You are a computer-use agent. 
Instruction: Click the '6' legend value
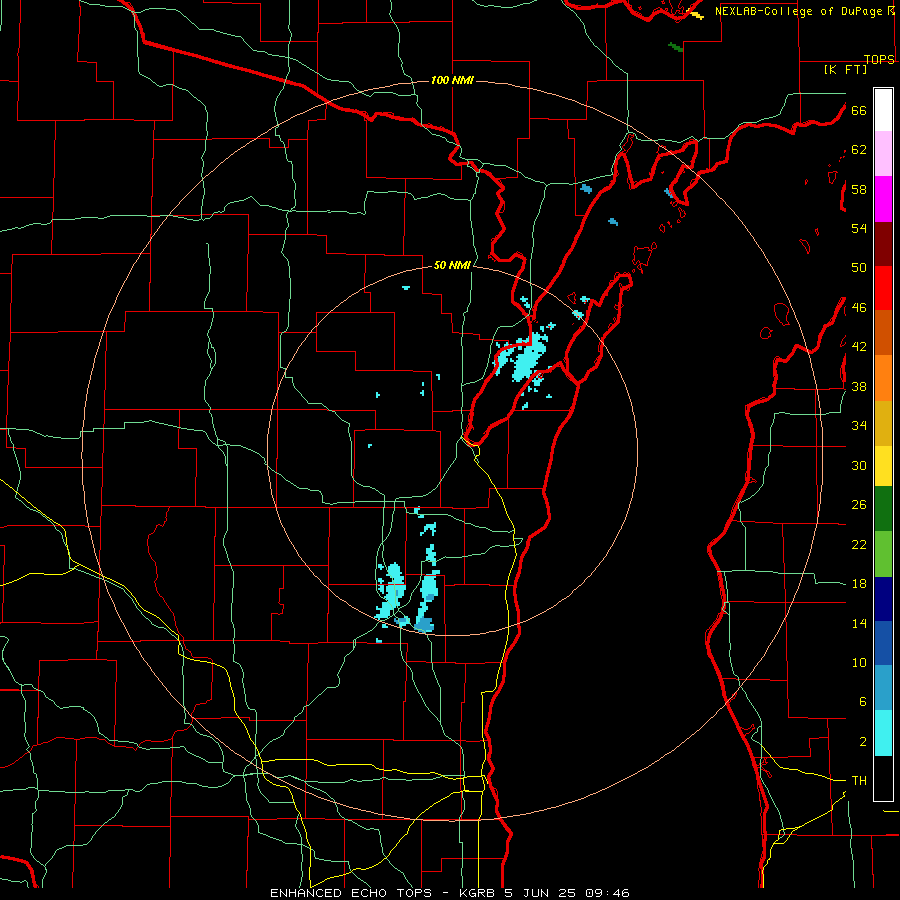pyautogui.click(x=862, y=702)
